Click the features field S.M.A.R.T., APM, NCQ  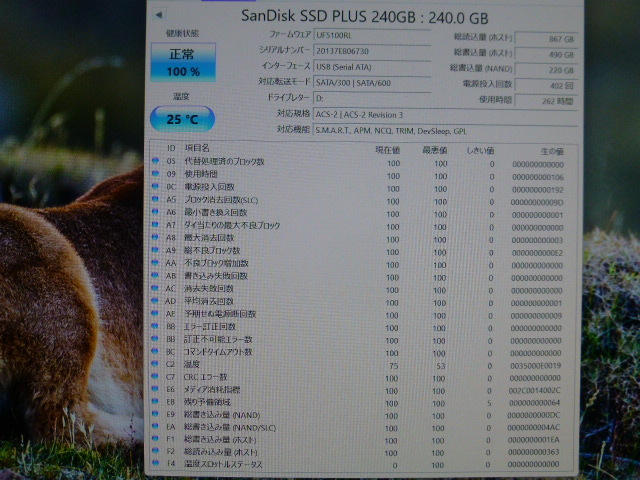click(445, 131)
